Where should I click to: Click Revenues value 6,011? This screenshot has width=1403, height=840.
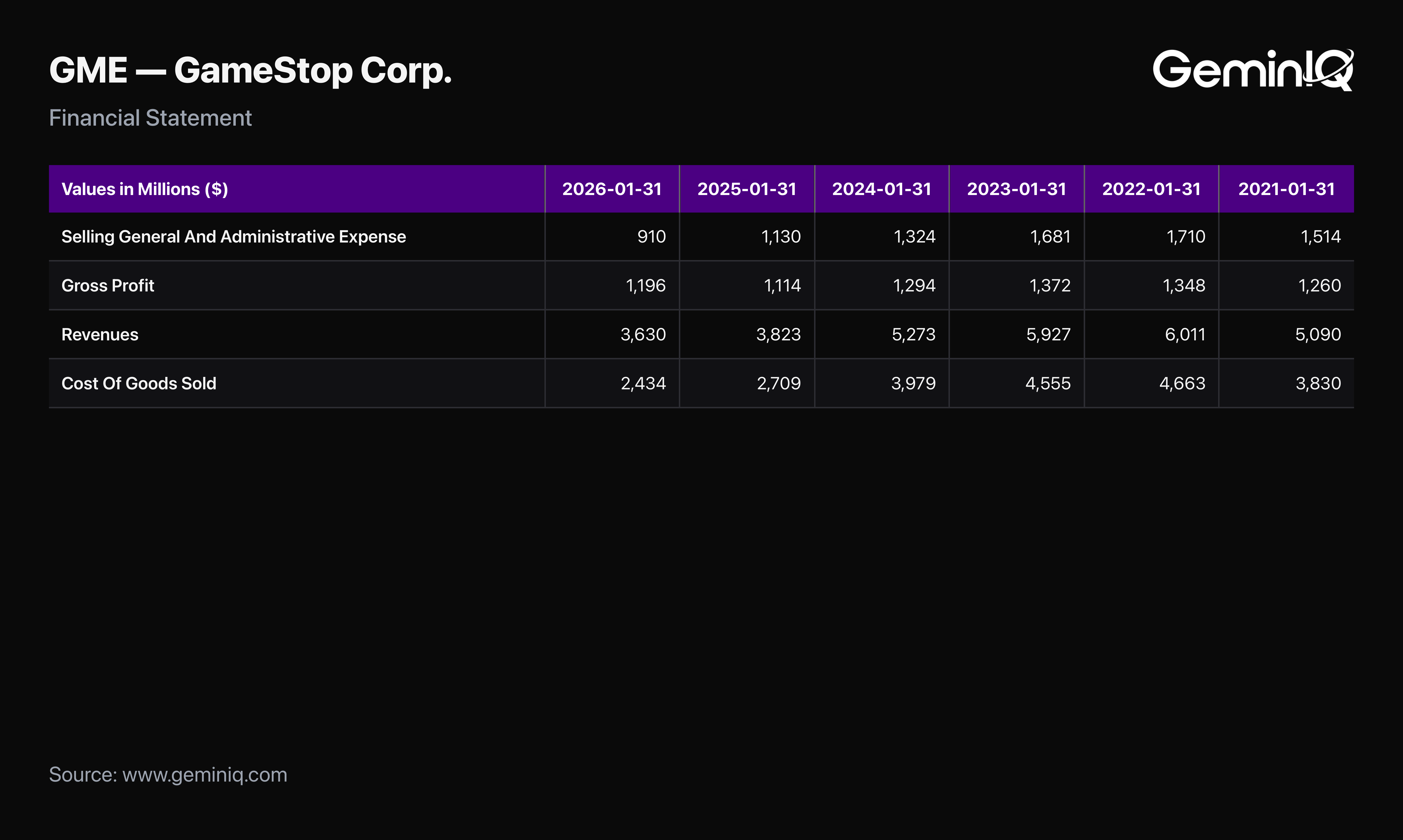point(1185,335)
